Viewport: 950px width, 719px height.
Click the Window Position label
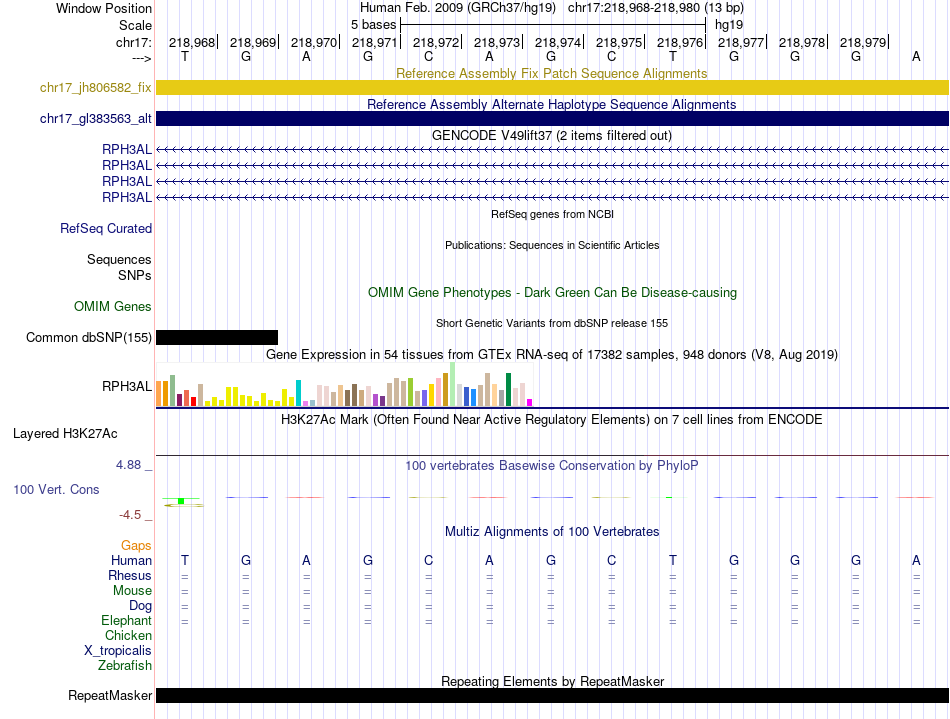click(104, 8)
